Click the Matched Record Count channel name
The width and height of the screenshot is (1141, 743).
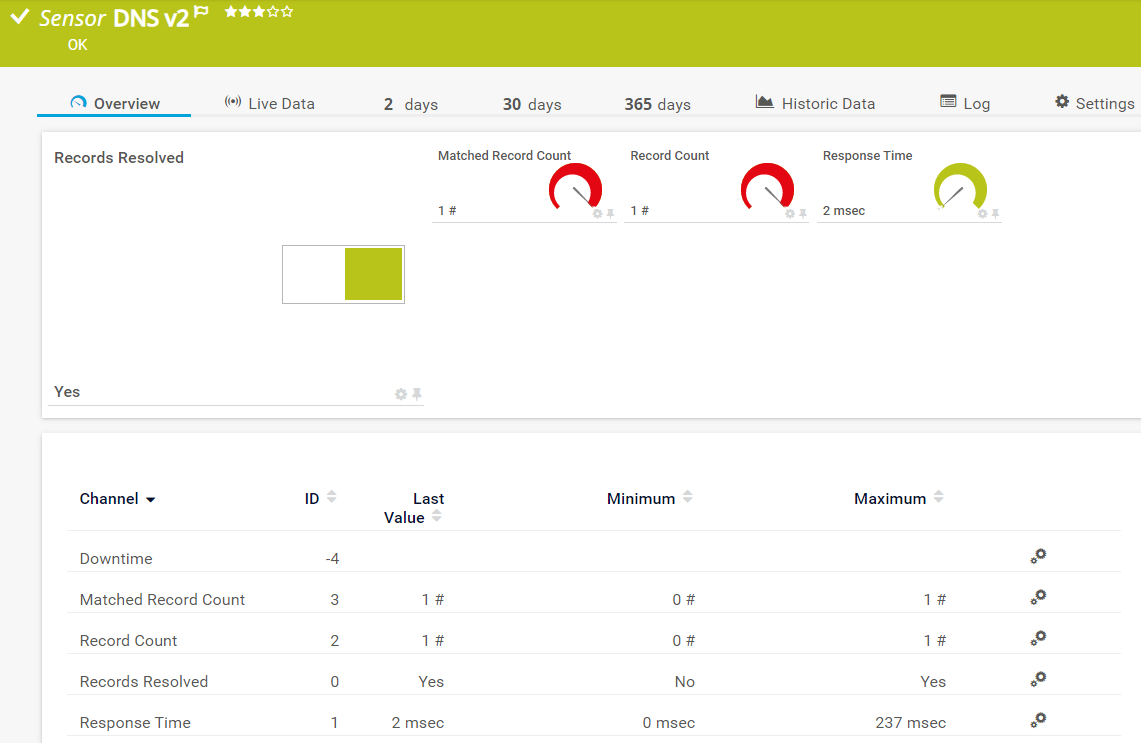click(x=162, y=600)
